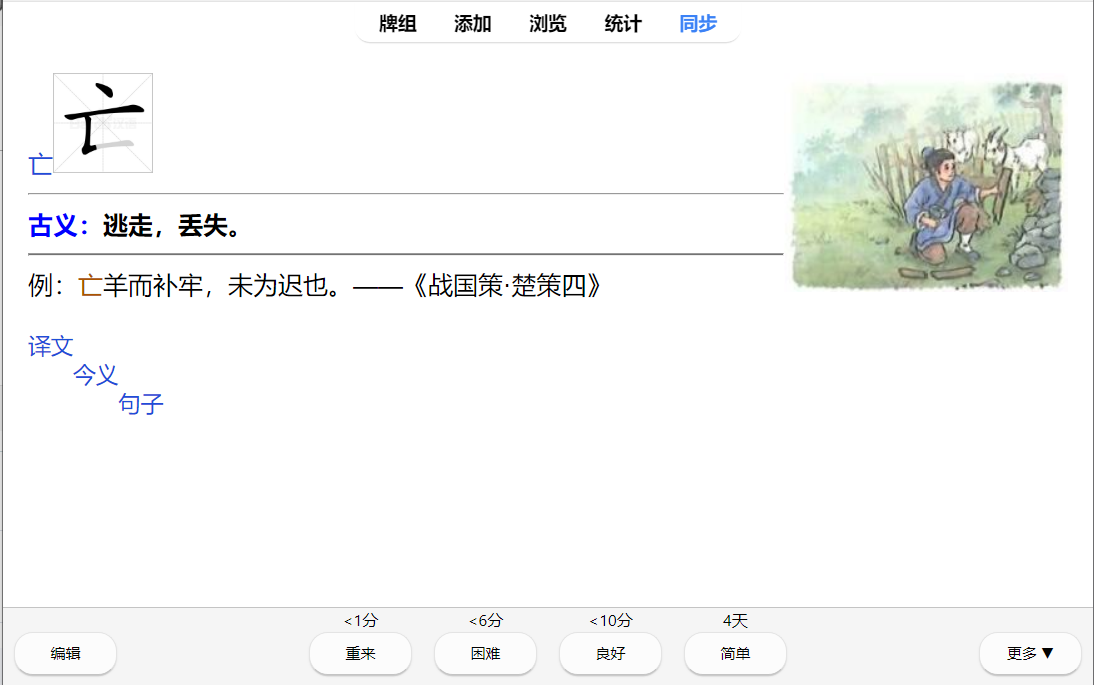Reveal the 句子 sentence link
Screen dimensions: 1094x685
(141, 404)
